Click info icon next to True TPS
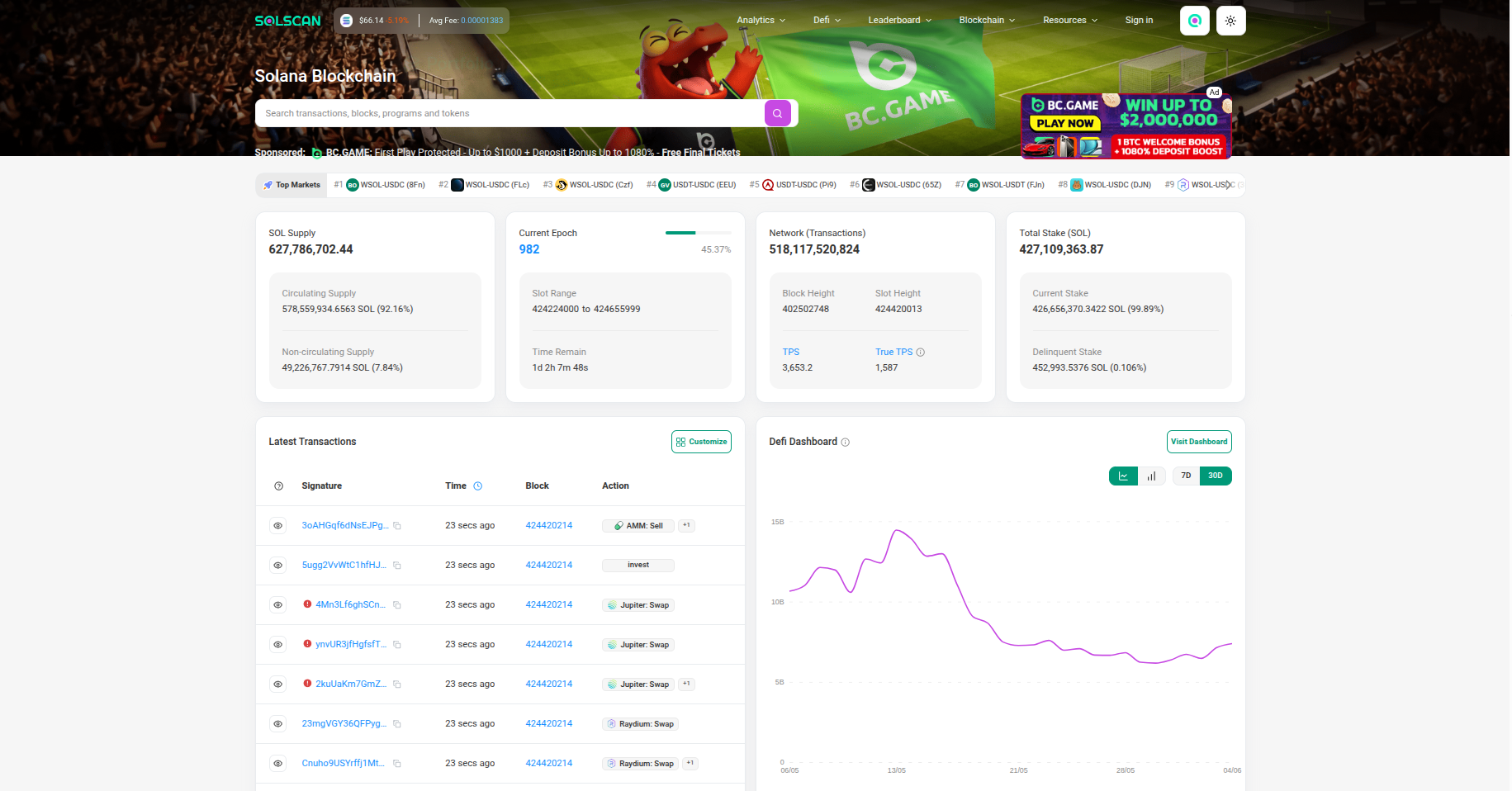 tap(921, 353)
